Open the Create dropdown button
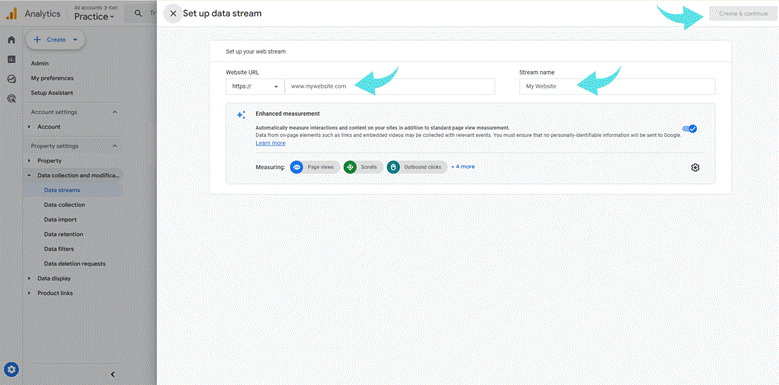 point(55,40)
